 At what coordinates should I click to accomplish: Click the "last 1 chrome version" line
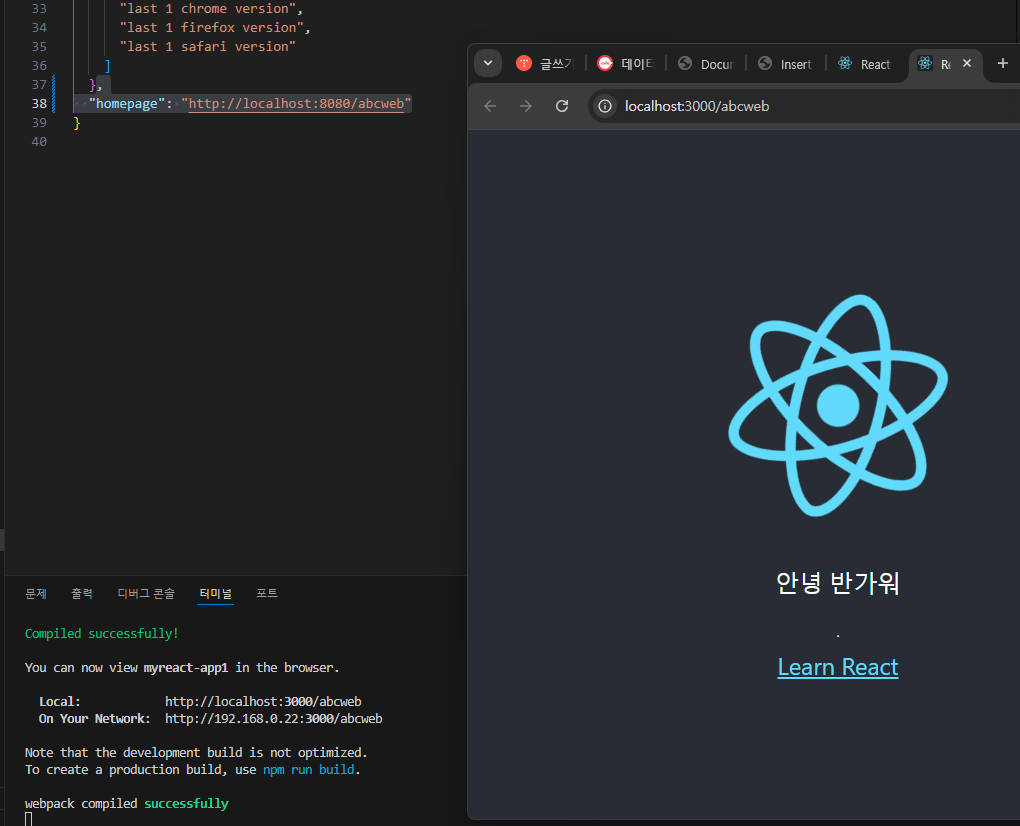point(211,8)
